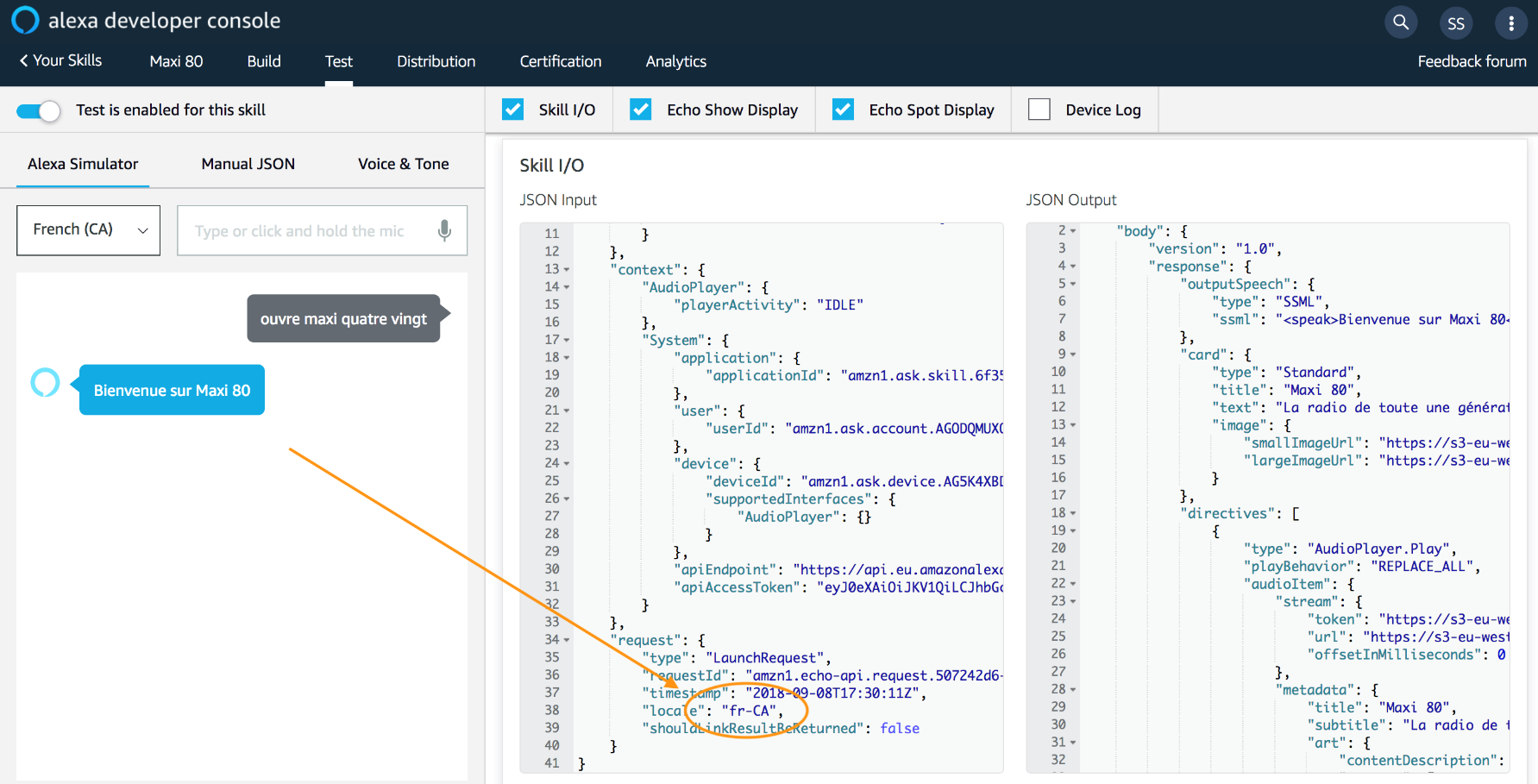Screen dimensions: 1538x784
Task: Click the JSON Input heading
Action: click(558, 200)
